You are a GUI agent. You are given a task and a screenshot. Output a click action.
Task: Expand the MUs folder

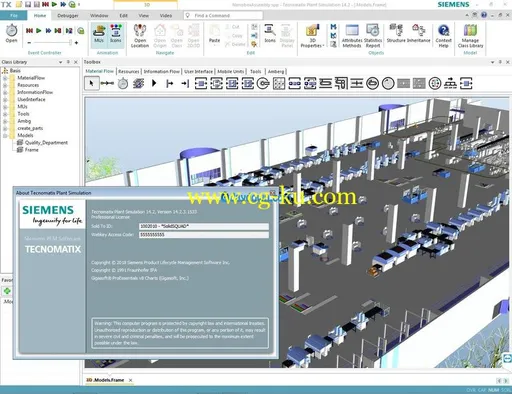(5, 107)
